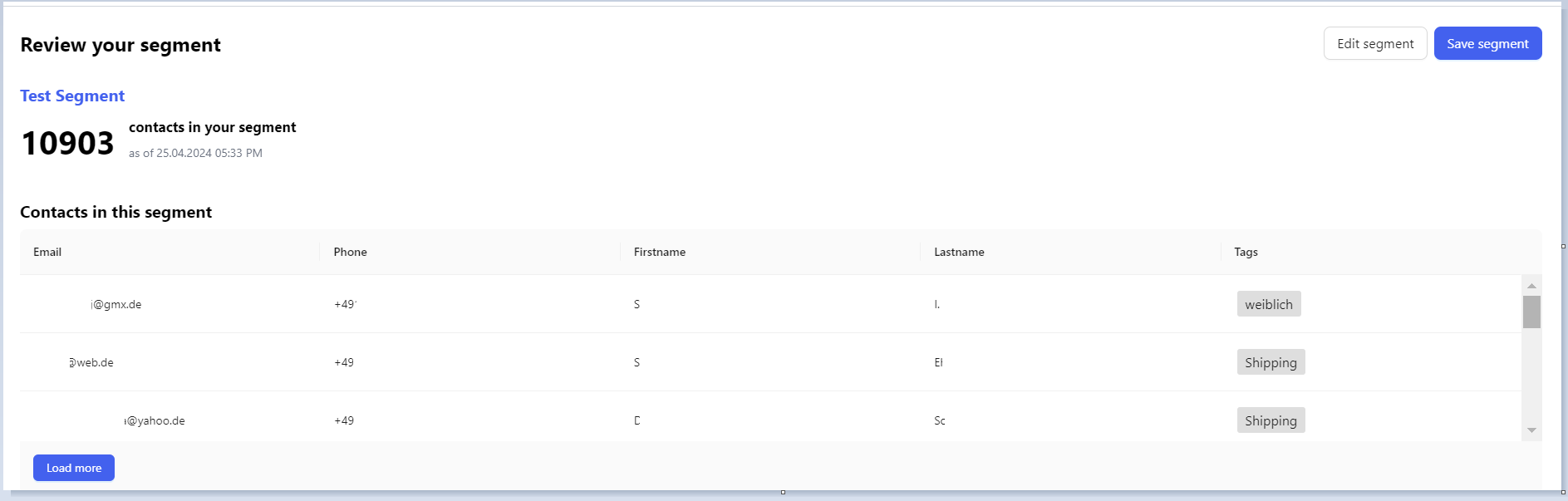Click the Save segment button

(x=1487, y=44)
